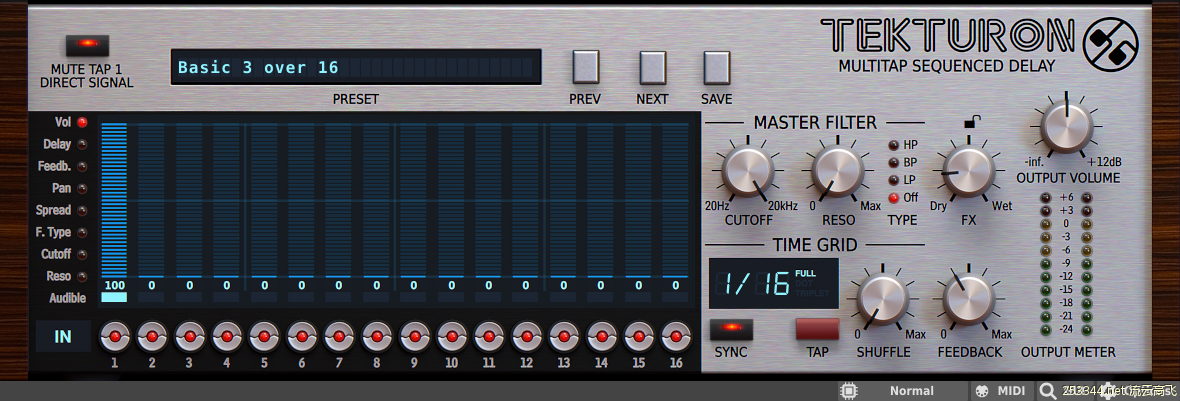Click the tap 1 volume bar slider
This screenshot has width=1180, height=401.
(x=114, y=200)
